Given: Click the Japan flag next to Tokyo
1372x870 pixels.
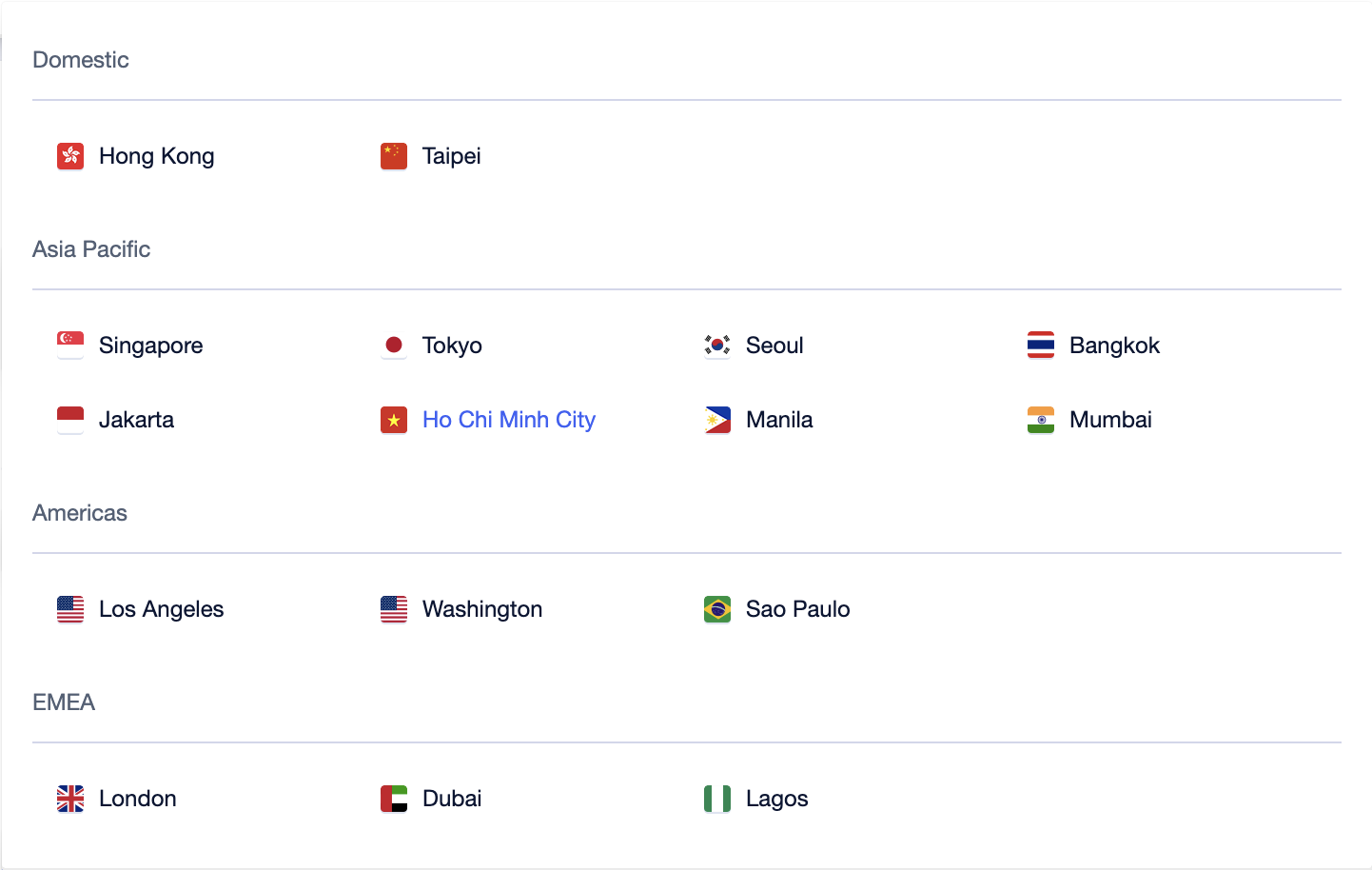Looking at the screenshot, I should [x=394, y=346].
